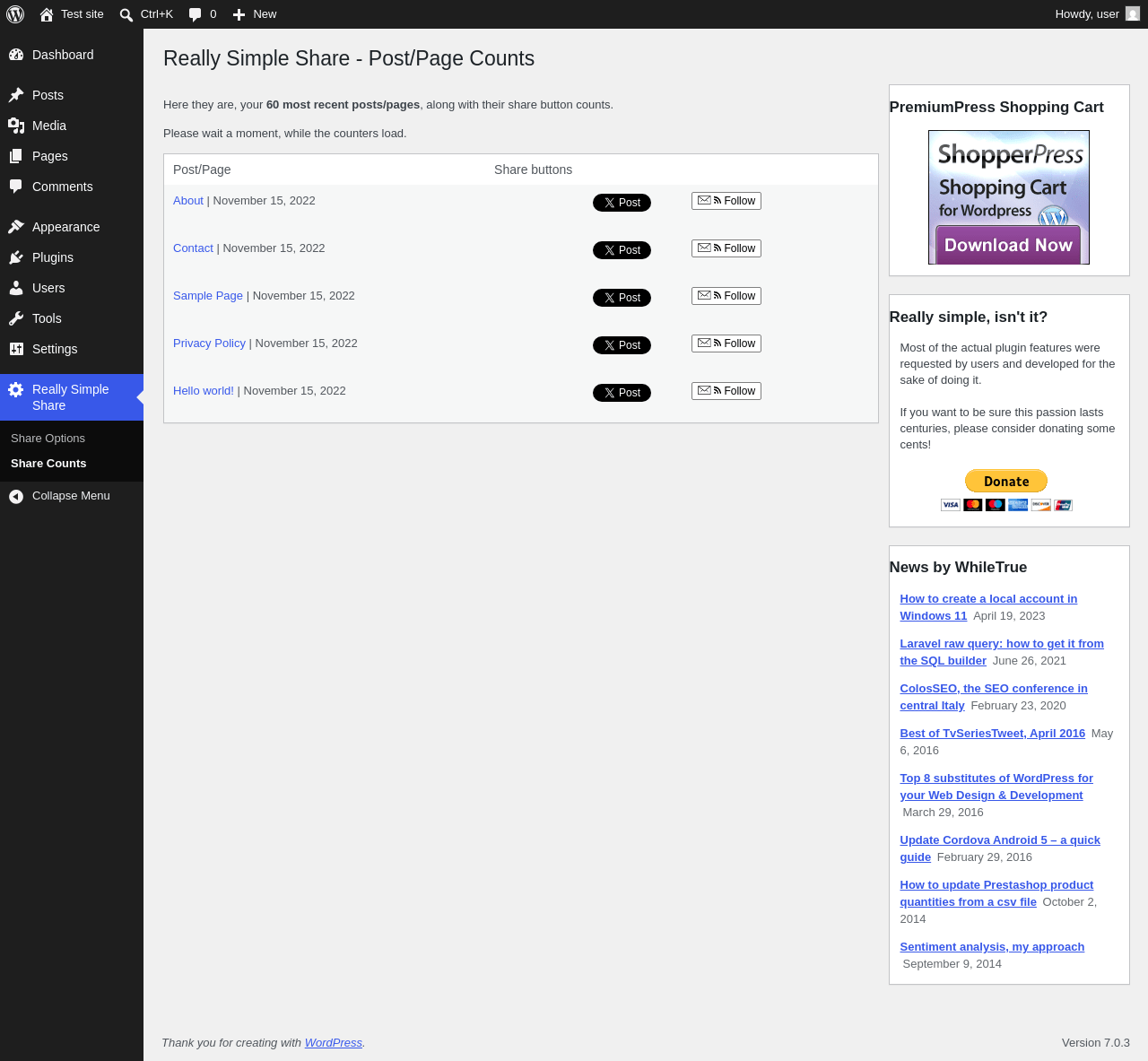Click the ShopperPress Download Now banner
This screenshot has height=1061, width=1148.
tap(1009, 197)
